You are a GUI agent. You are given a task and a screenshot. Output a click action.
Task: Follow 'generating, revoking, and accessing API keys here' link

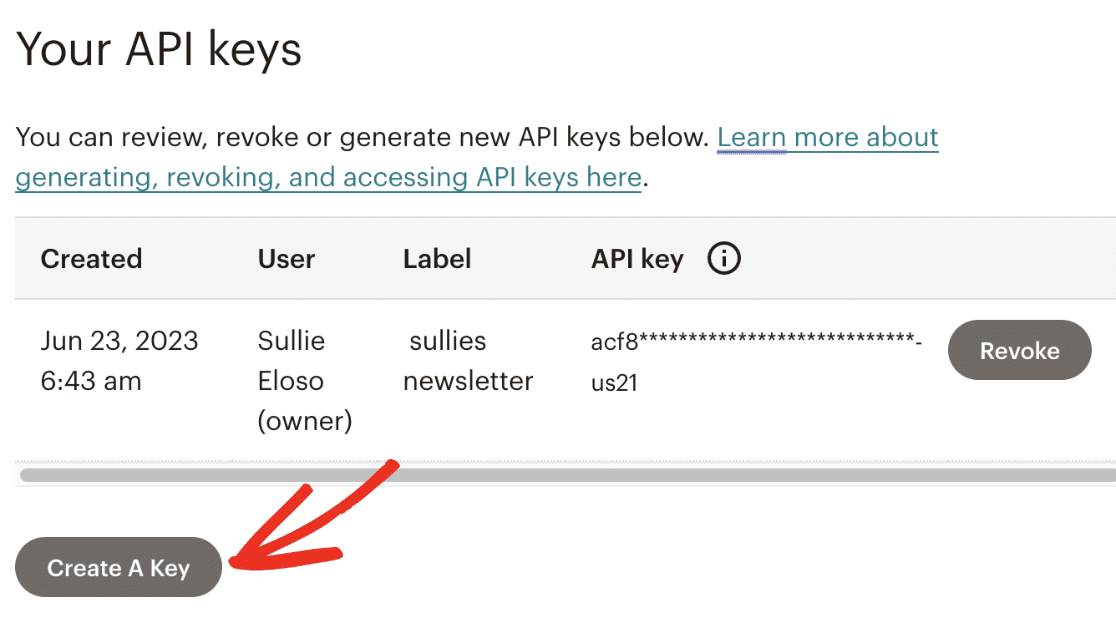point(328,177)
